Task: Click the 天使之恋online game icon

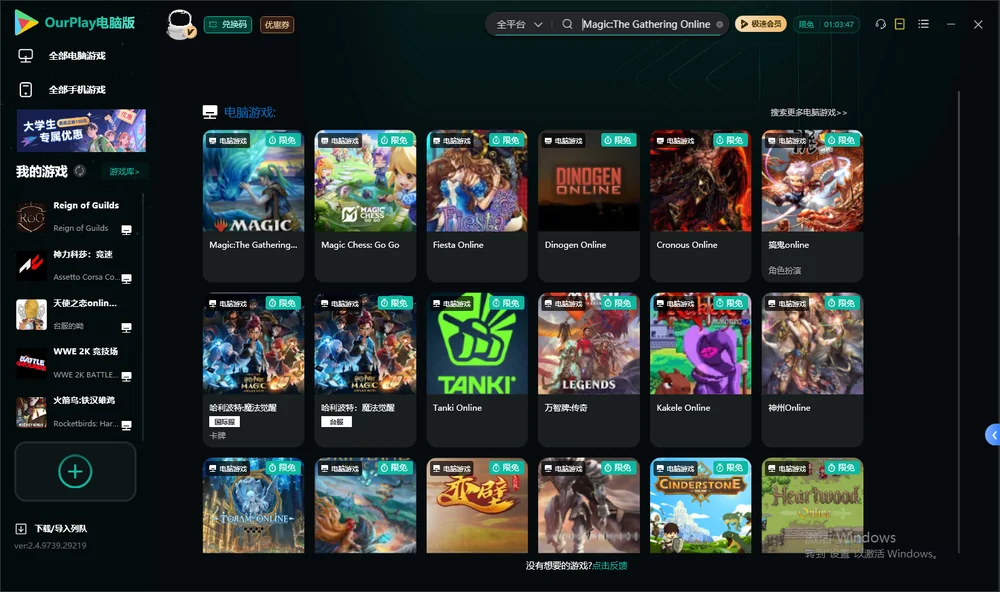Action: (31, 314)
